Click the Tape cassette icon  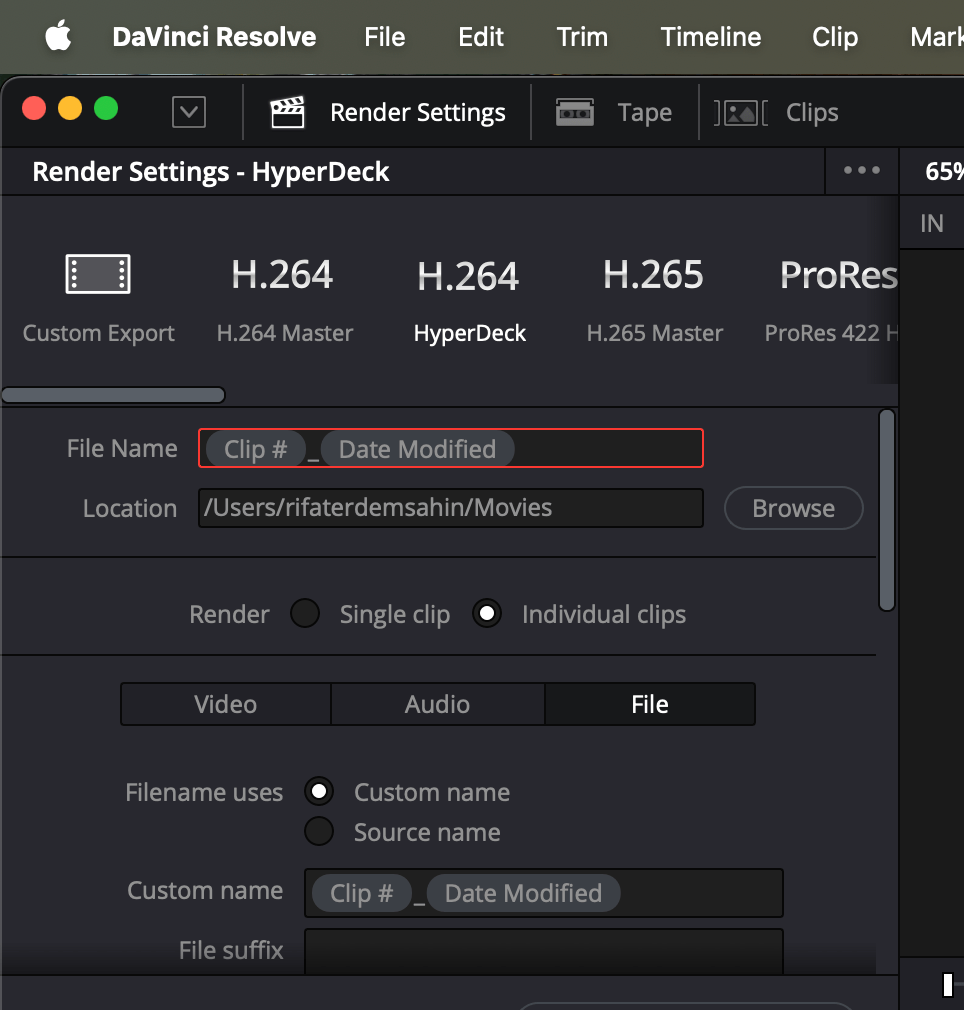(x=574, y=112)
